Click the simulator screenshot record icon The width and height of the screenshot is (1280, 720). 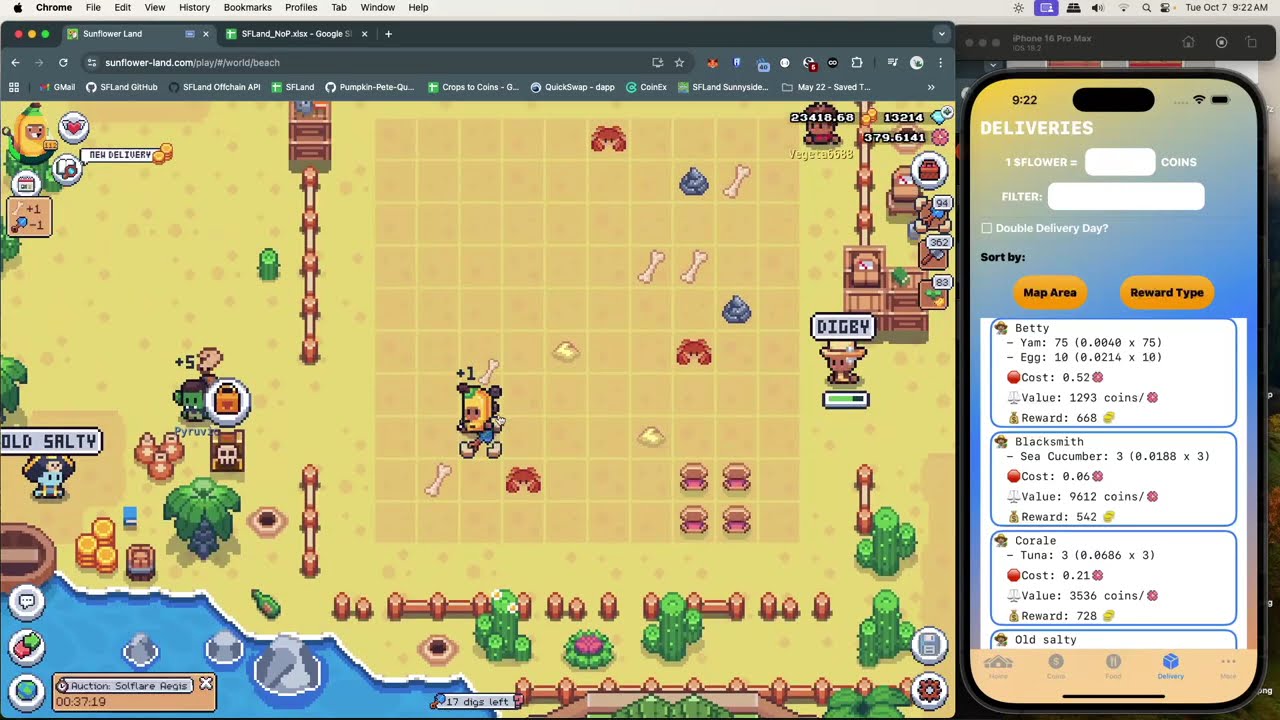(x=1221, y=42)
